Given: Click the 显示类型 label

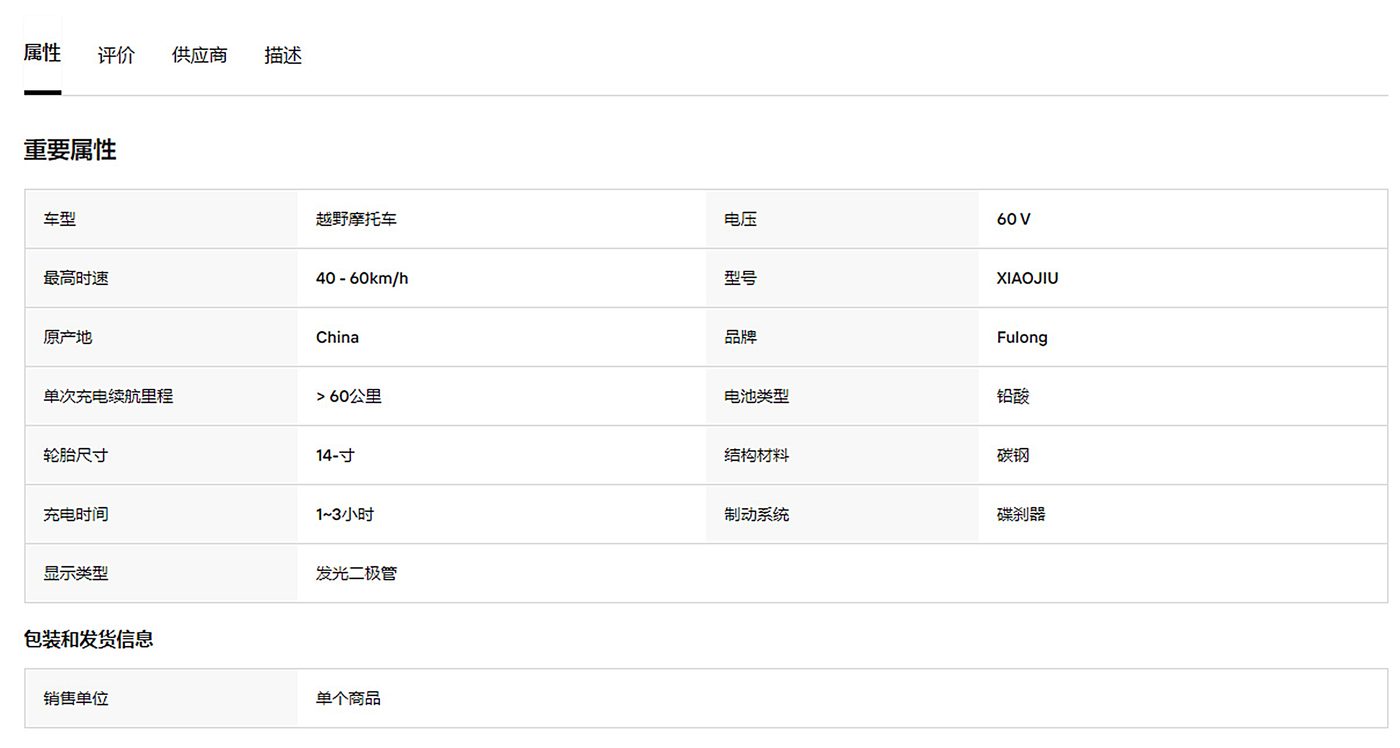Looking at the screenshot, I should pyautogui.click(x=76, y=573).
